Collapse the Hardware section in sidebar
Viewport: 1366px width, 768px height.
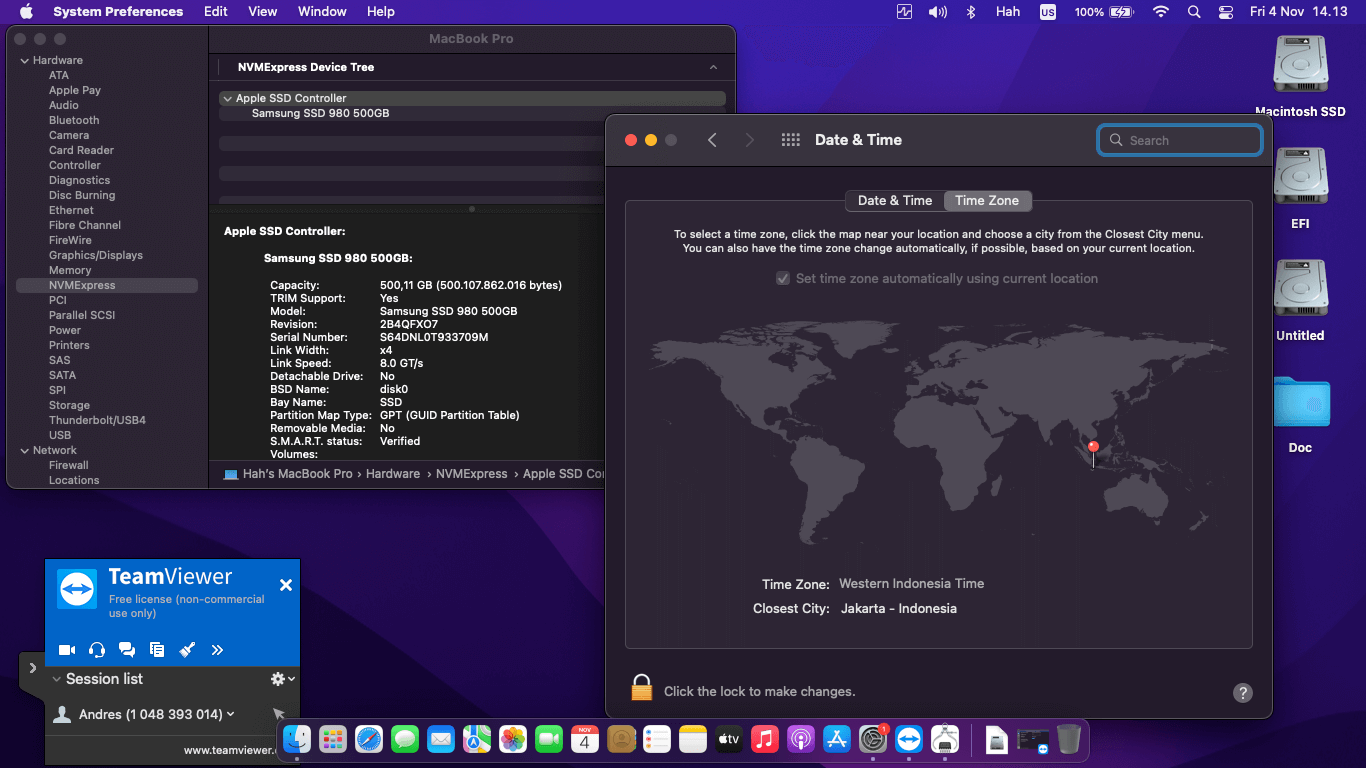coord(25,61)
